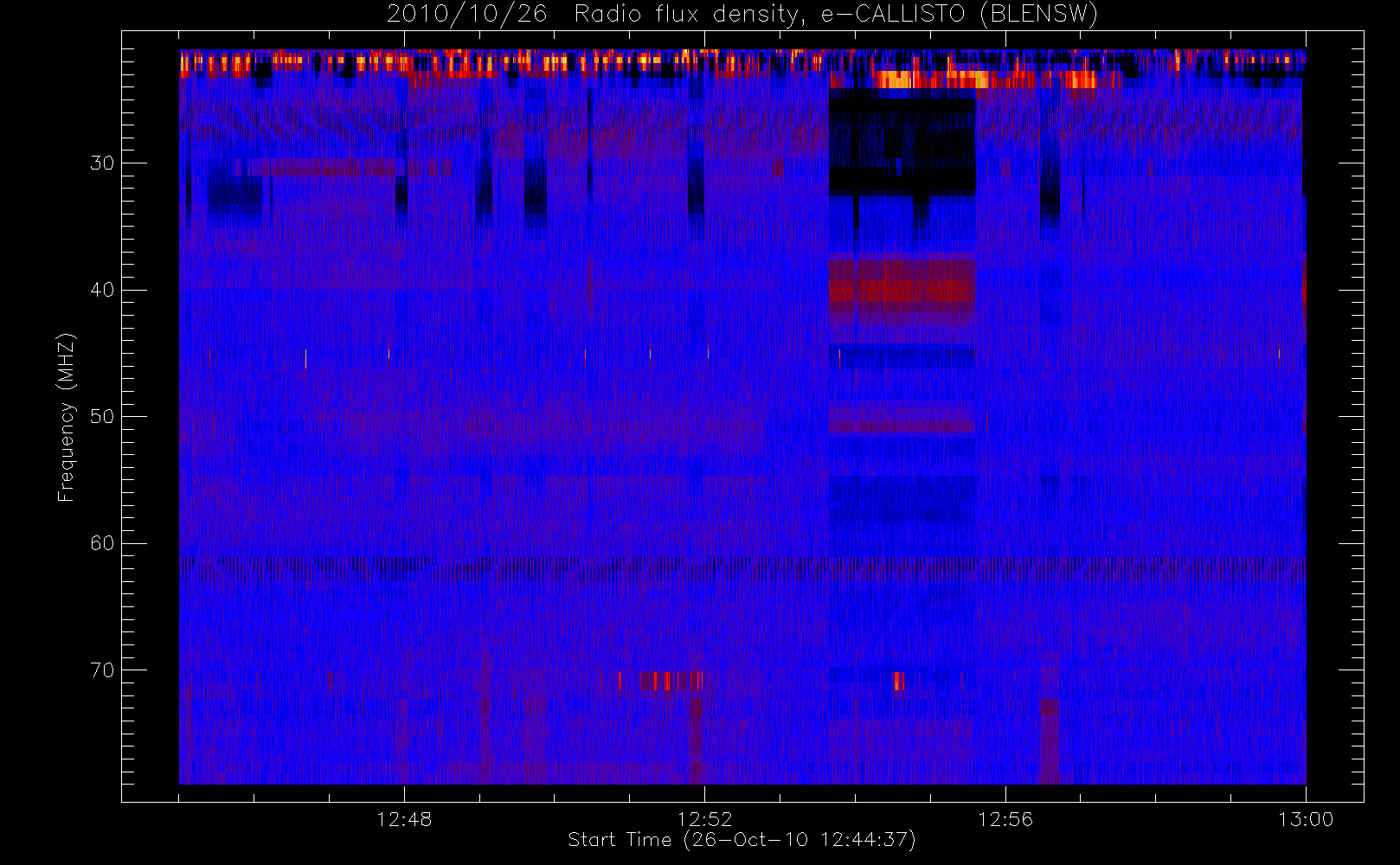Click the 12:56 time tick label
This screenshot has height=865, width=1400.
pyautogui.click(x=1005, y=819)
